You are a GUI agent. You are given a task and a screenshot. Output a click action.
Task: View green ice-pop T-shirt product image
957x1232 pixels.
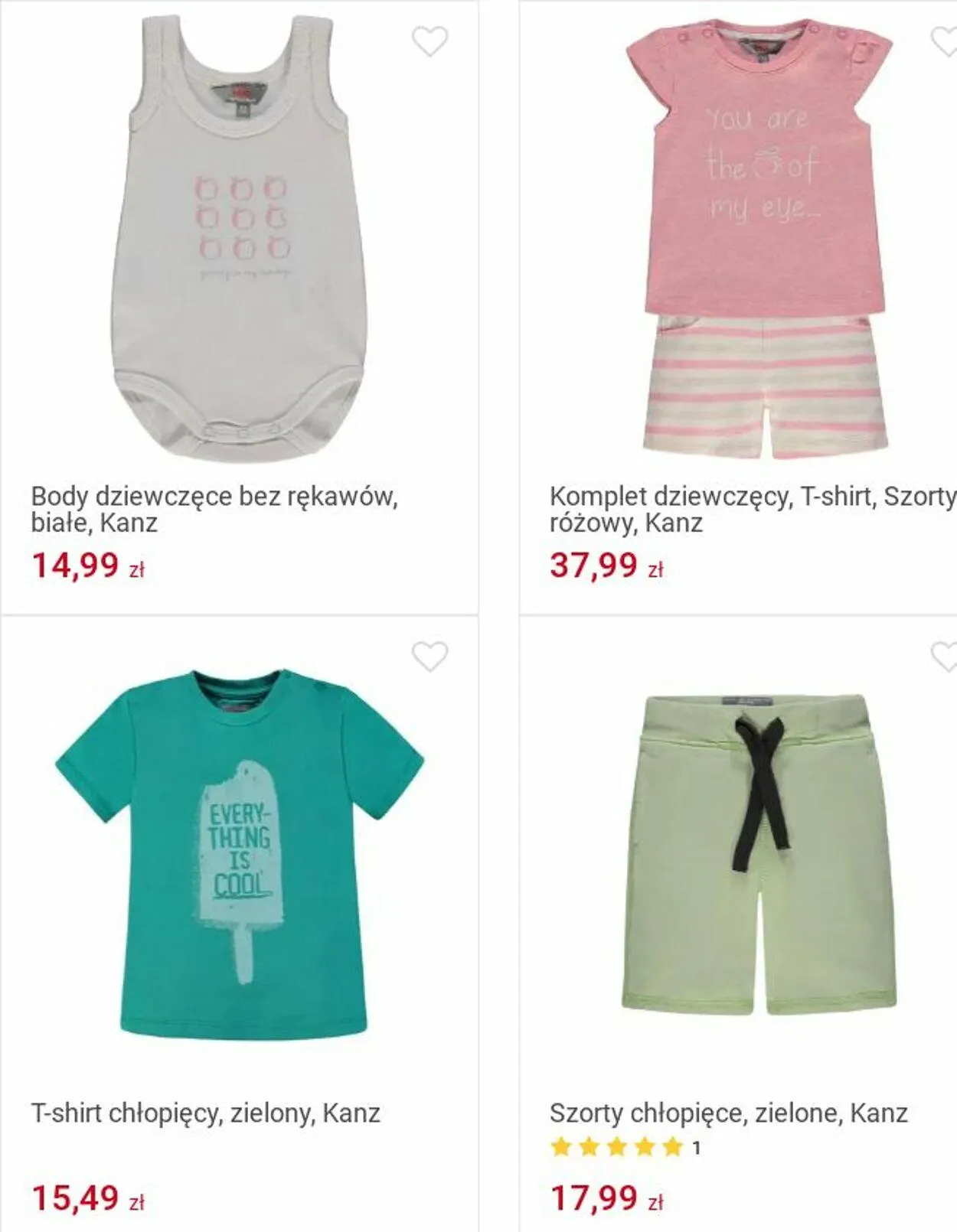click(x=239, y=853)
